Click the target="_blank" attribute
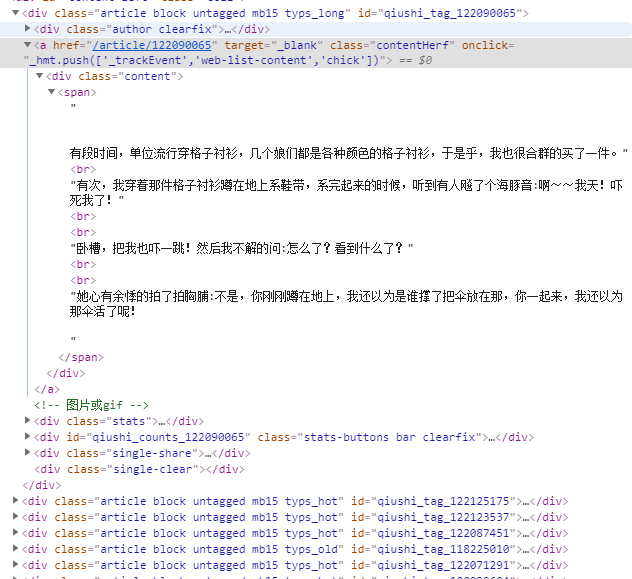Screen dimensions: 632x579 tap(274, 45)
